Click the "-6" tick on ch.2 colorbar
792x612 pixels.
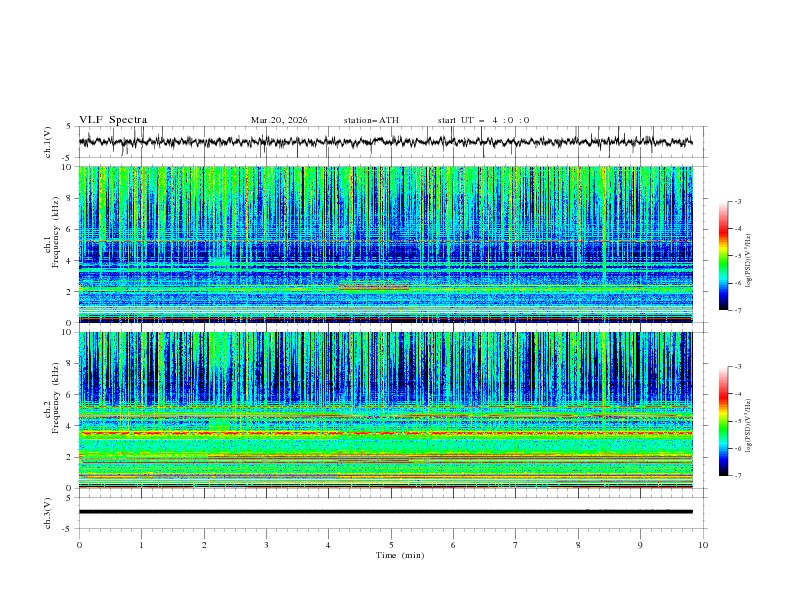pos(737,448)
